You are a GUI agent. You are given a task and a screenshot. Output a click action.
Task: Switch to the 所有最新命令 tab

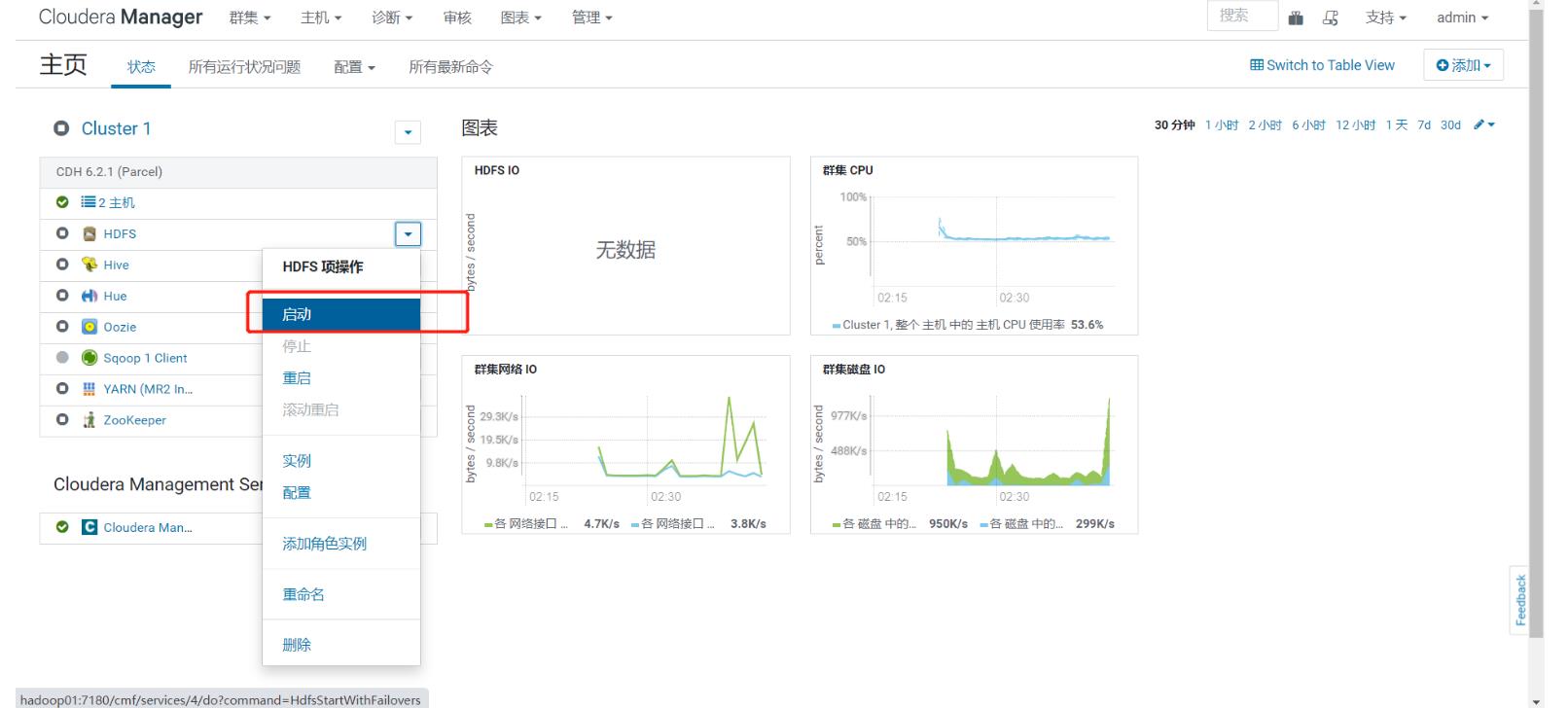(x=450, y=66)
